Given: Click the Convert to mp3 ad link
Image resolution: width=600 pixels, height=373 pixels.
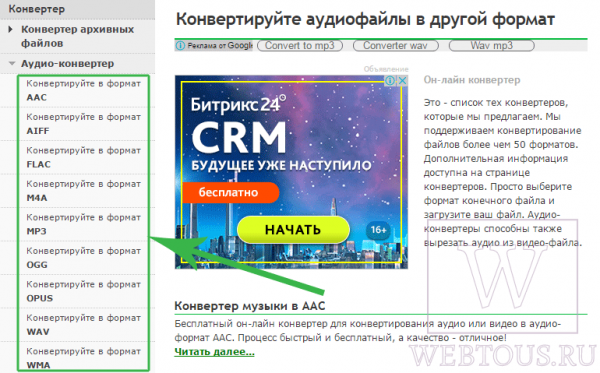Looking at the screenshot, I should point(300,46).
